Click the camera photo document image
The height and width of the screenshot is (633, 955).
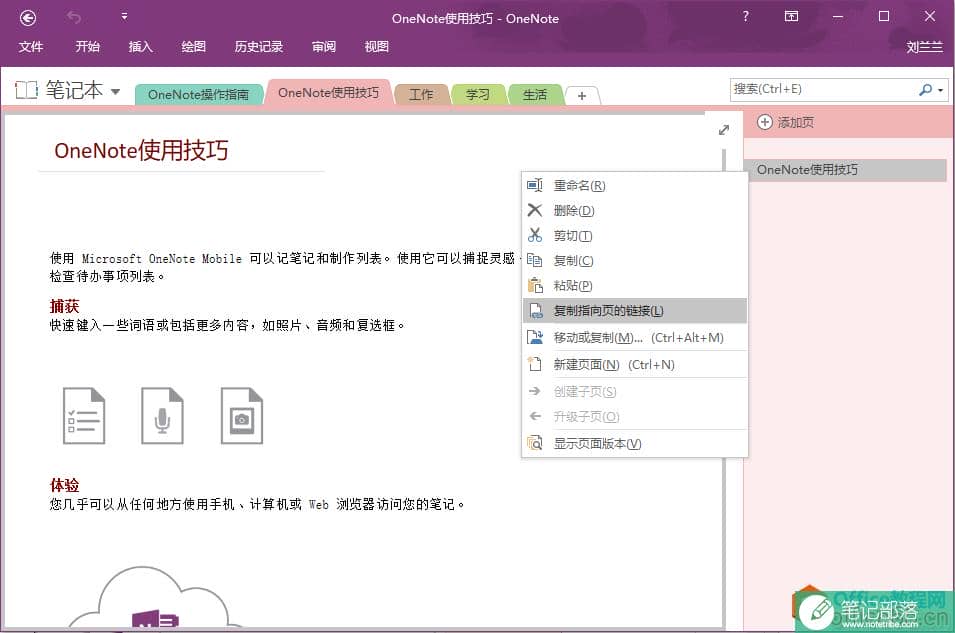click(x=242, y=416)
